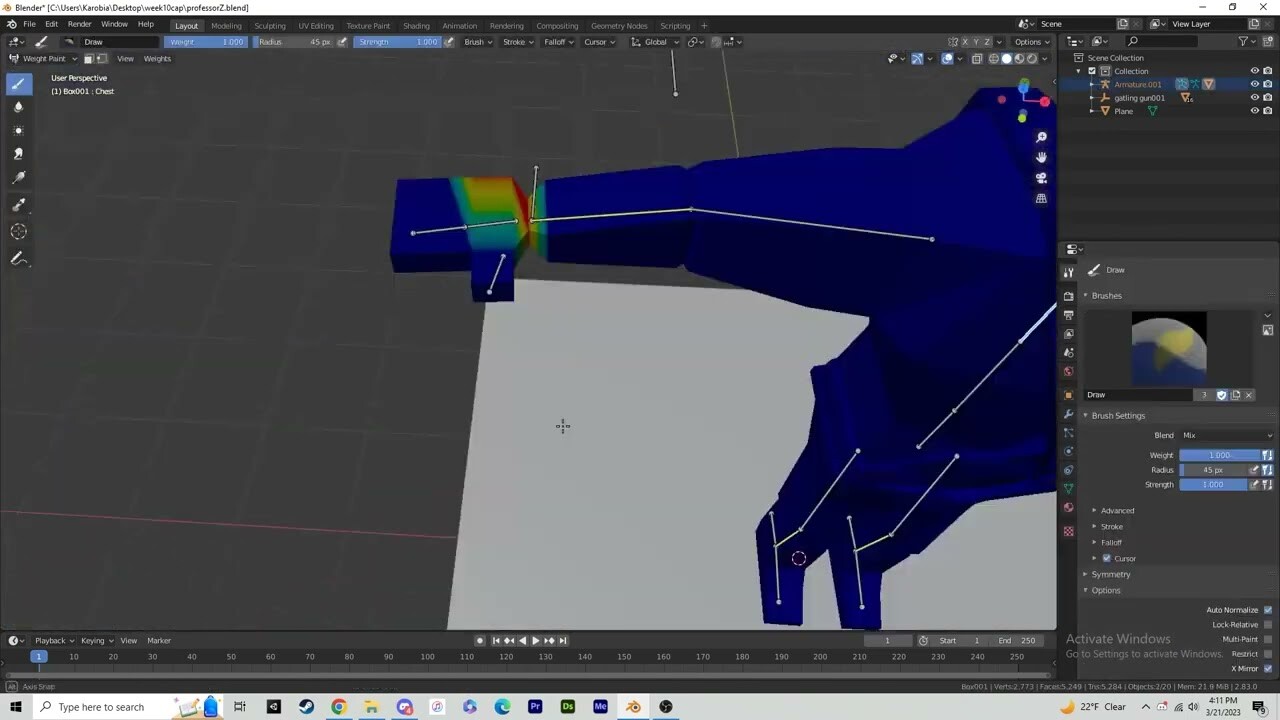The width and height of the screenshot is (1280, 720).
Task: Select the Smear brush tool
Action: [x=19, y=153]
